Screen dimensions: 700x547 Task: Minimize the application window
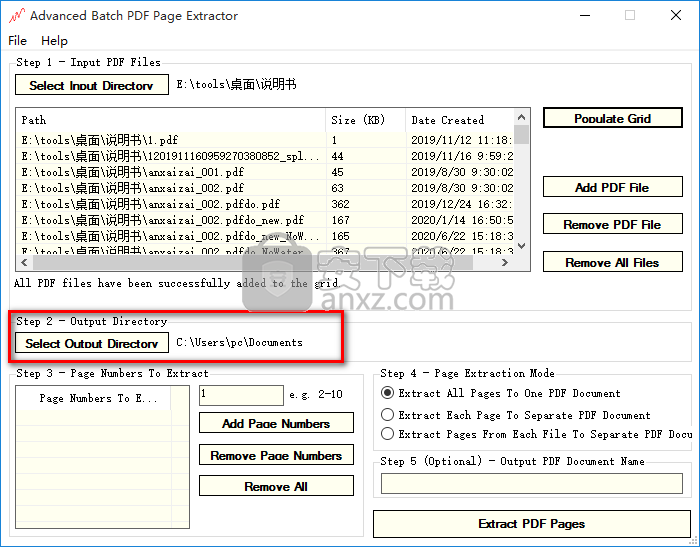[585, 16]
